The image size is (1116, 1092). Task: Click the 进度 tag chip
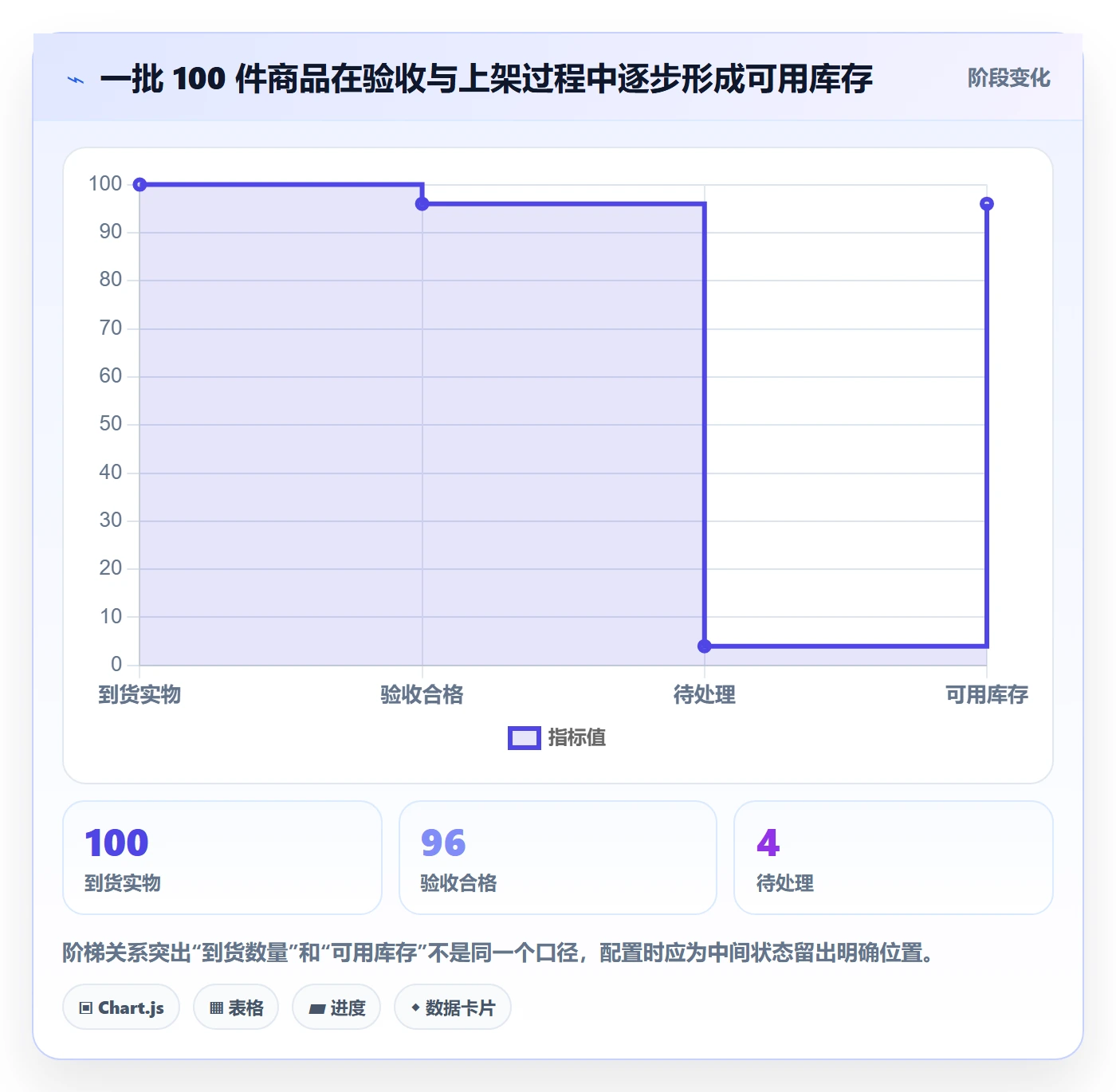336,1008
